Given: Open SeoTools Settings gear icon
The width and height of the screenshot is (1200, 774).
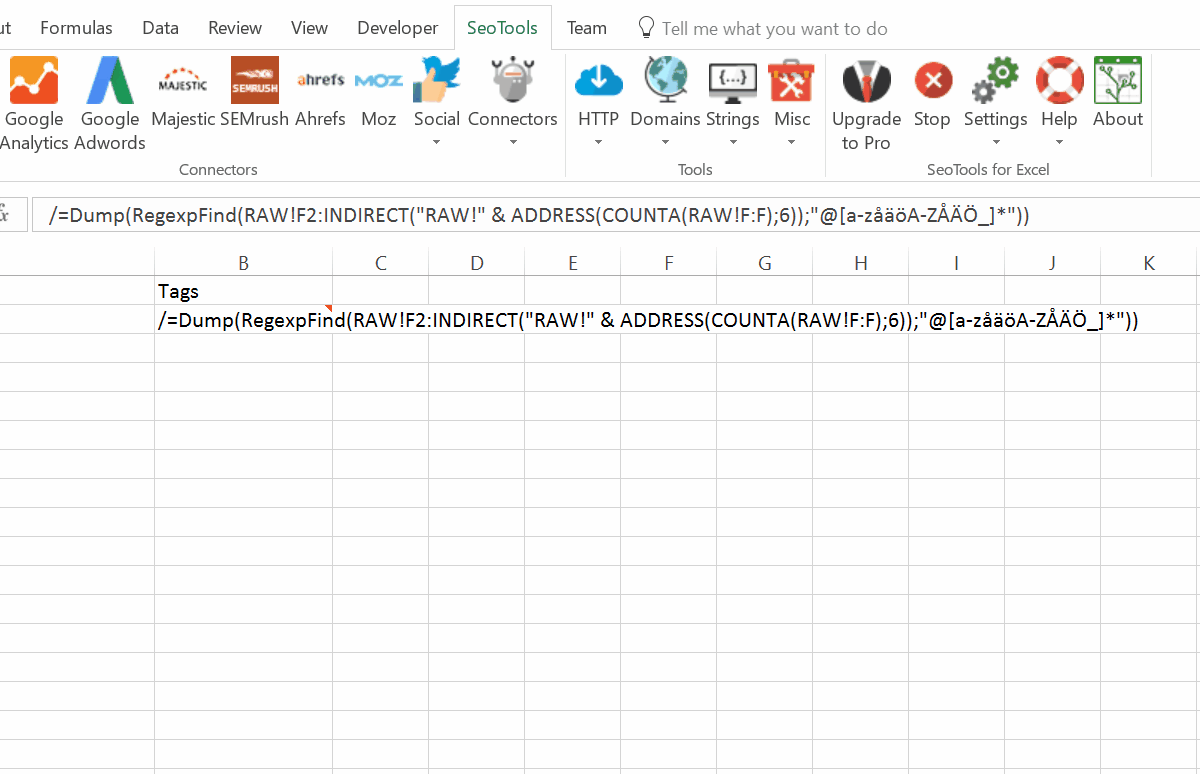Looking at the screenshot, I should pos(995,80).
